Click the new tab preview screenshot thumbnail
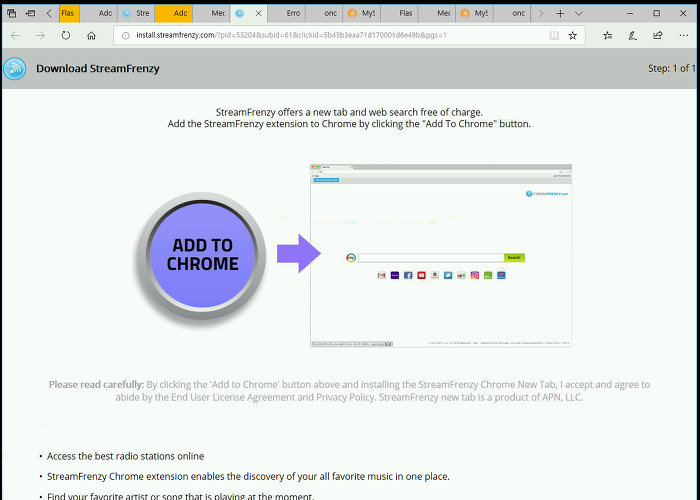 441,256
